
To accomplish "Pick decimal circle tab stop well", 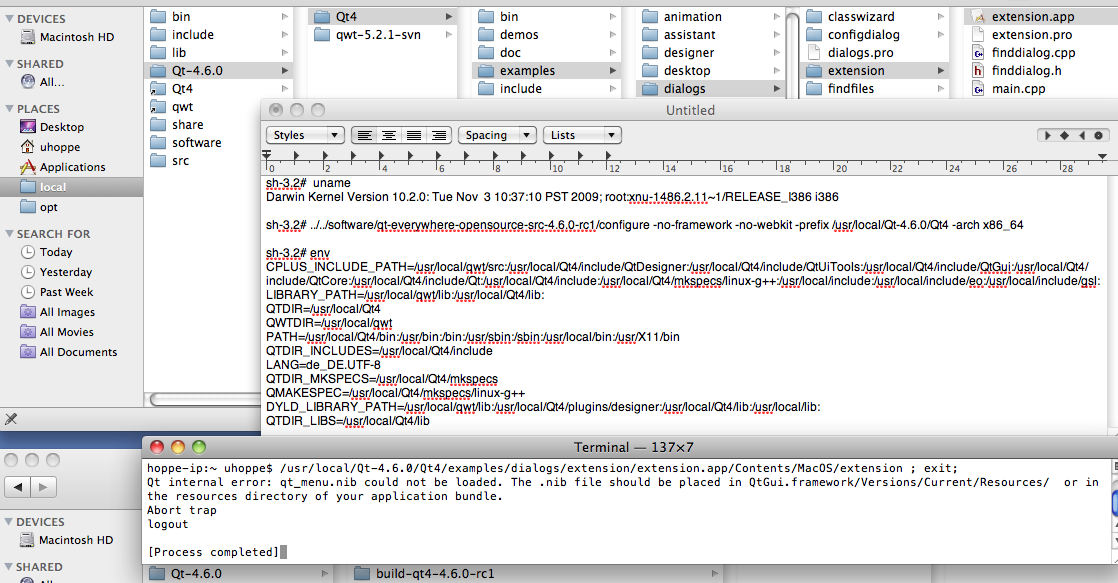I will pyautogui.click(x=1099, y=135).
